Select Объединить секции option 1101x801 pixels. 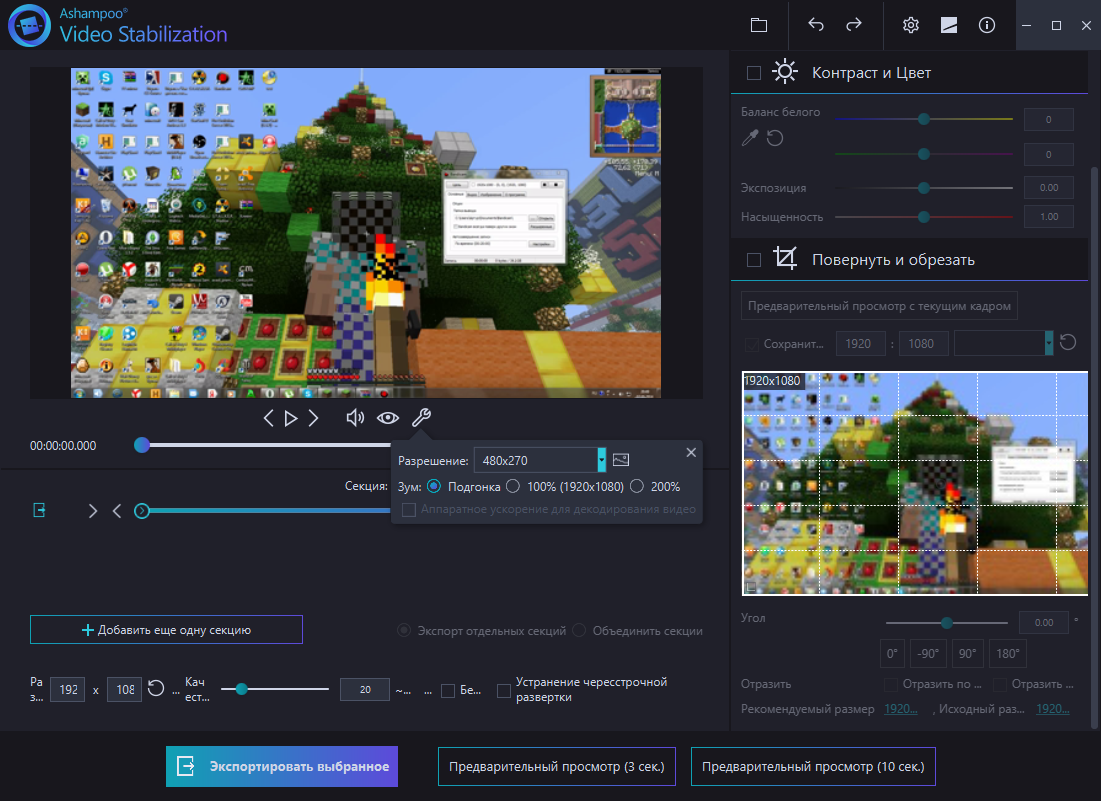(579, 630)
